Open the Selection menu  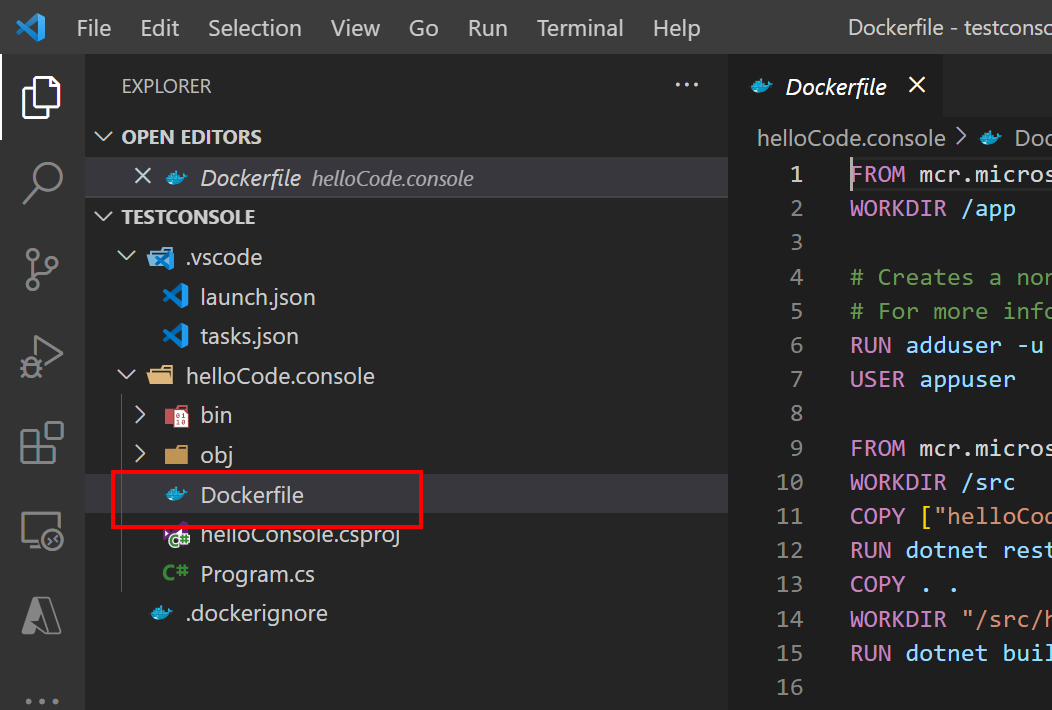point(254,28)
